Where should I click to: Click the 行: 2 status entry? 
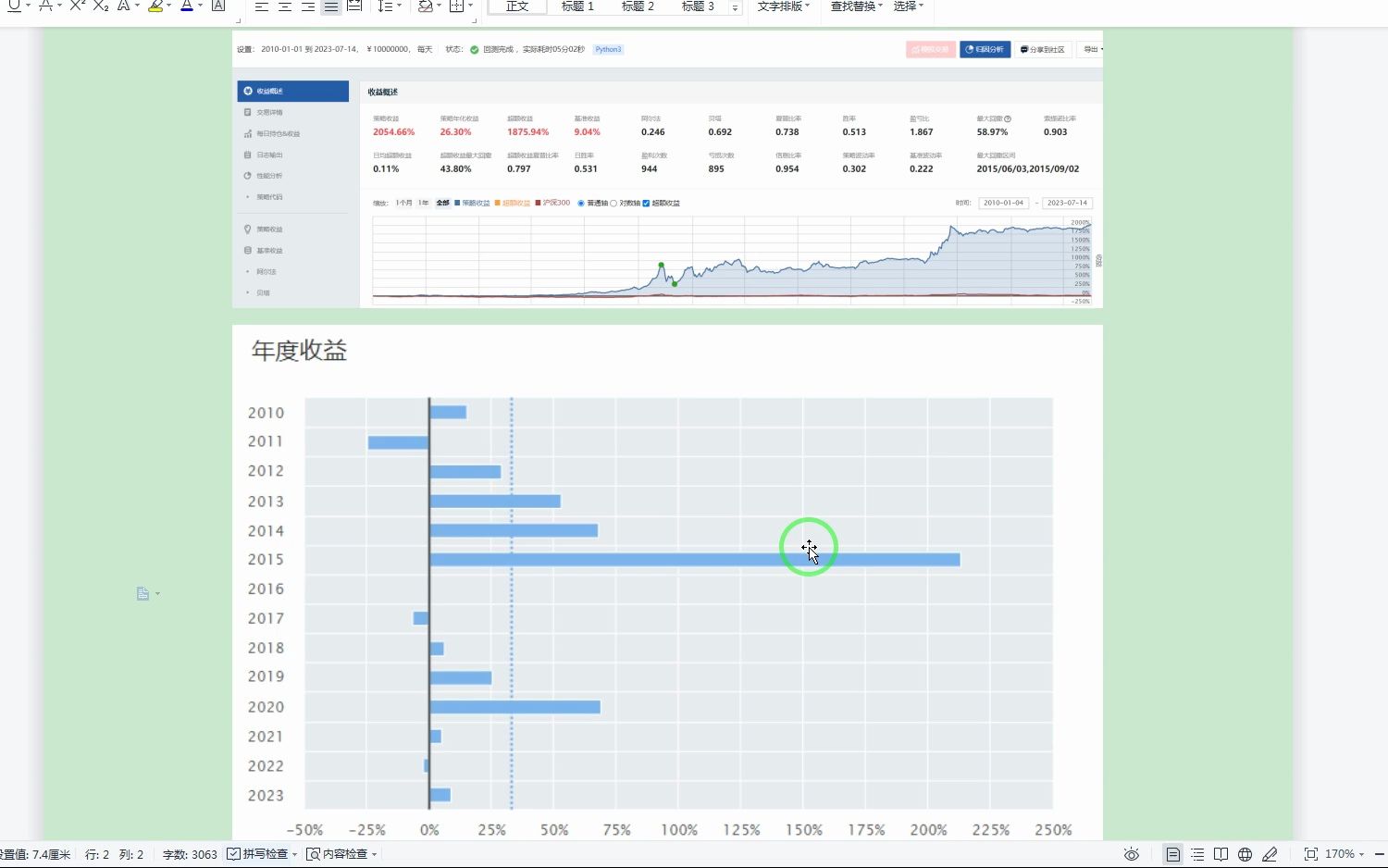click(97, 854)
